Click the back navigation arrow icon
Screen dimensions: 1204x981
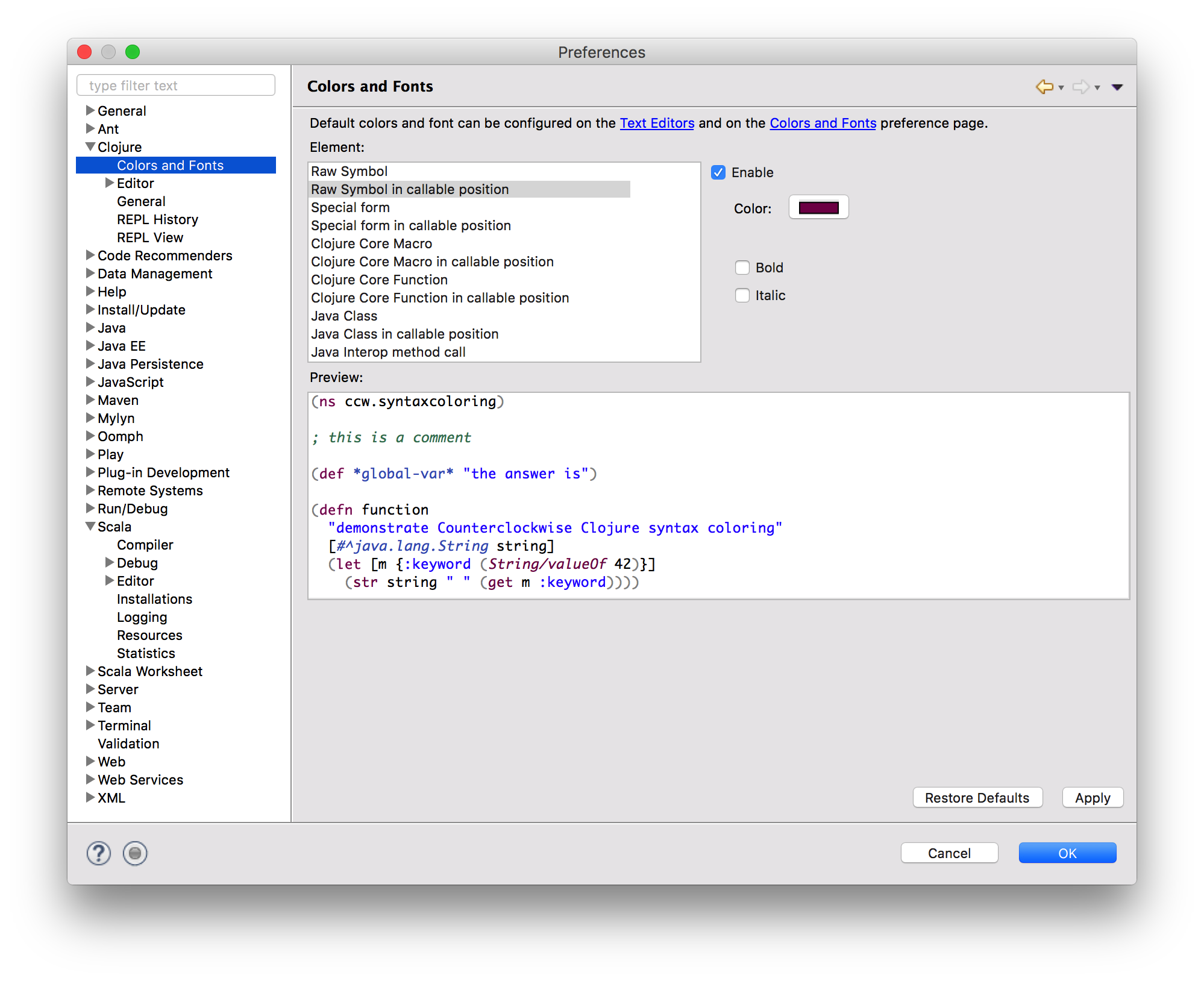coord(1044,87)
